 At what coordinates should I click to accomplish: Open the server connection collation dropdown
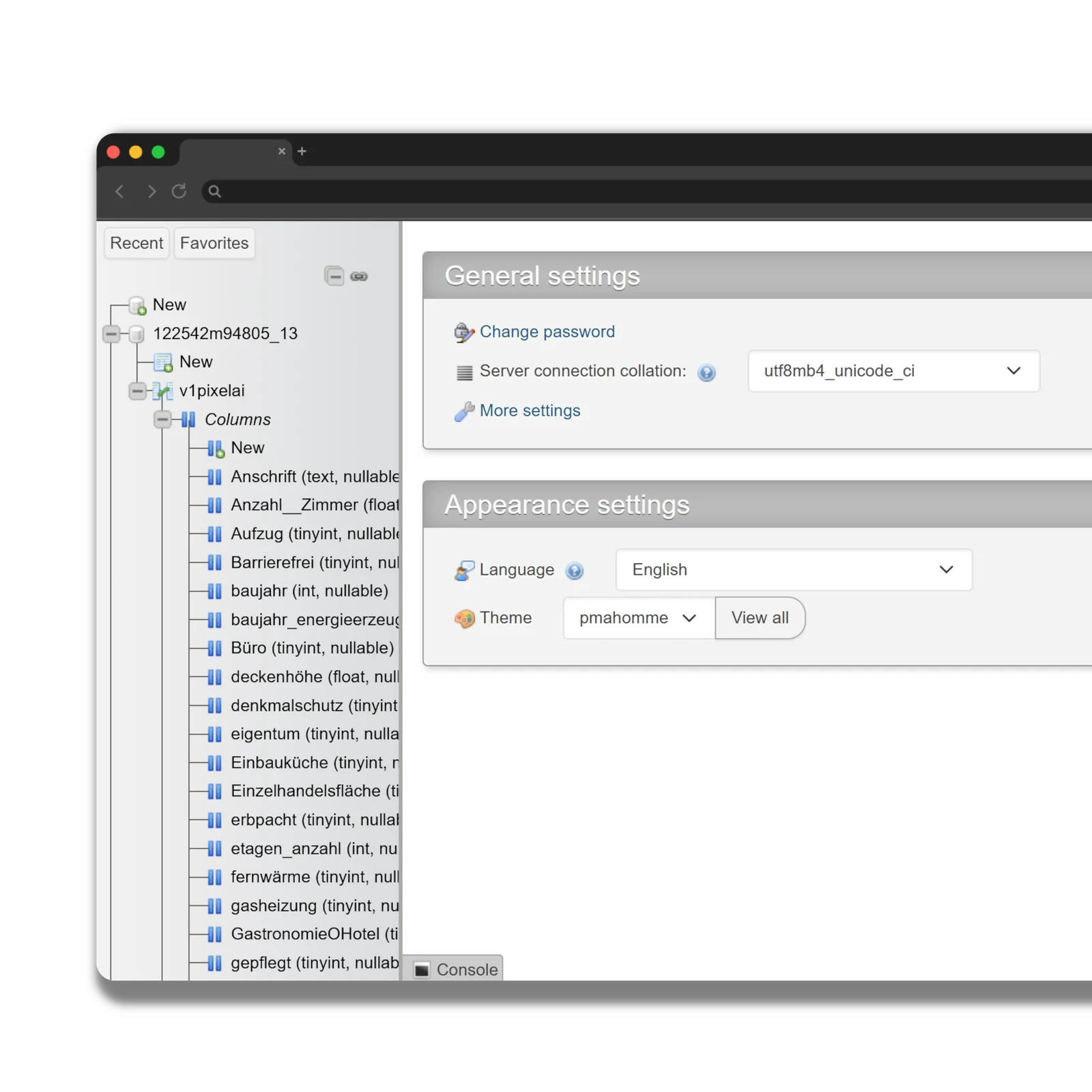click(893, 371)
